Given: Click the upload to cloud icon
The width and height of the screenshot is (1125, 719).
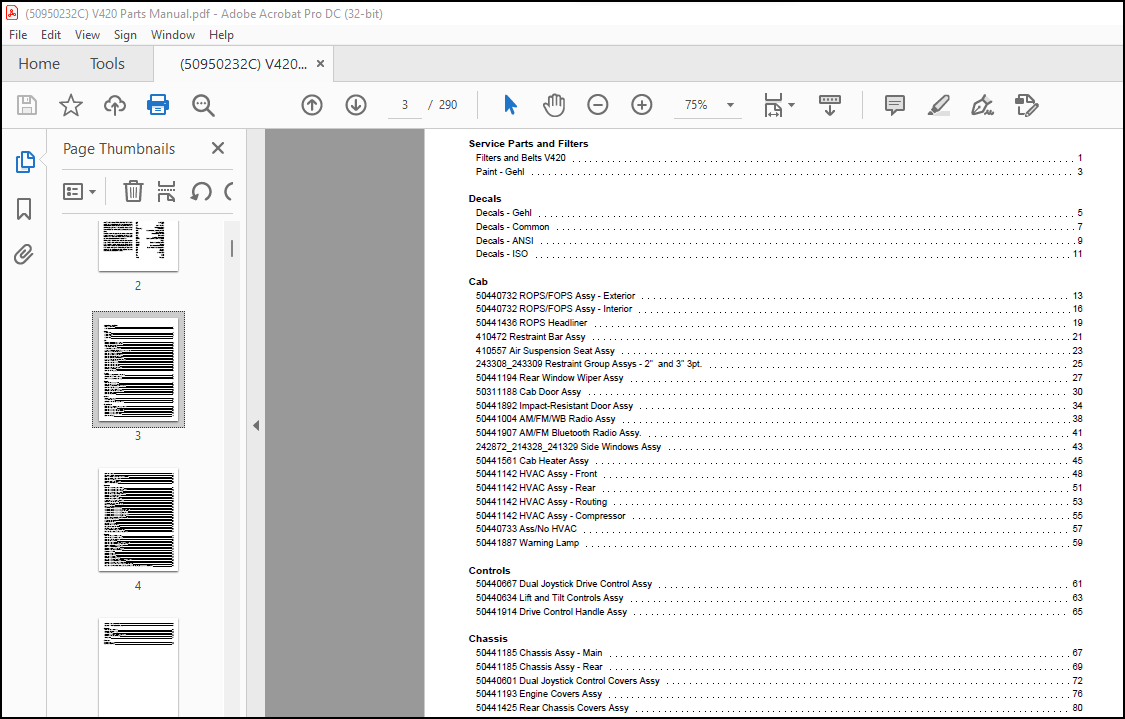Looking at the screenshot, I should tap(115, 105).
